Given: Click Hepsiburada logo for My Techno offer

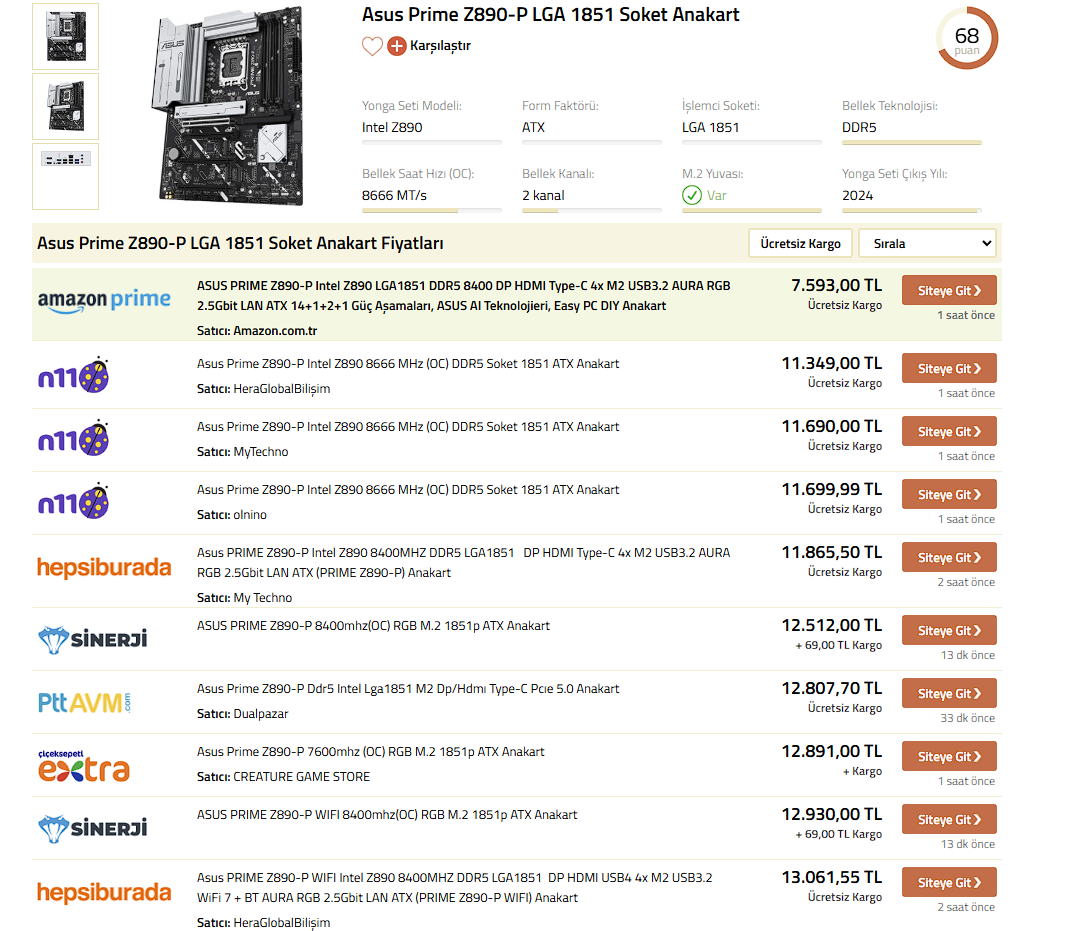Looking at the screenshot, I should 104,568.
